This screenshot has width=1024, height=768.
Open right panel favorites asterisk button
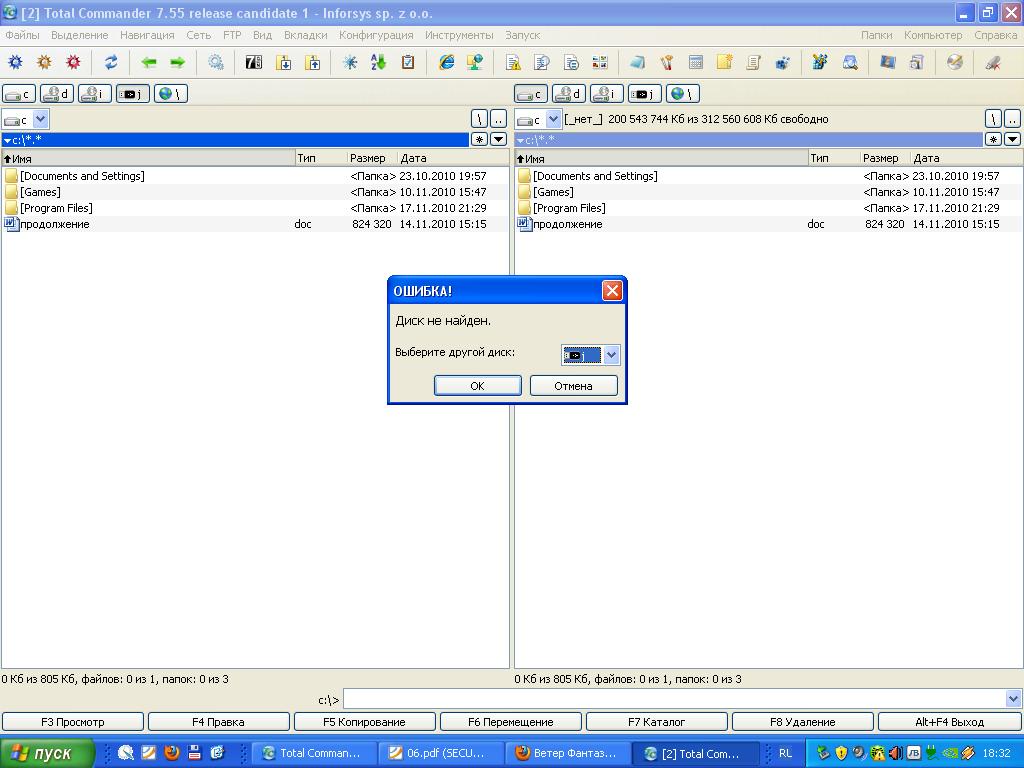coord(993,139)
